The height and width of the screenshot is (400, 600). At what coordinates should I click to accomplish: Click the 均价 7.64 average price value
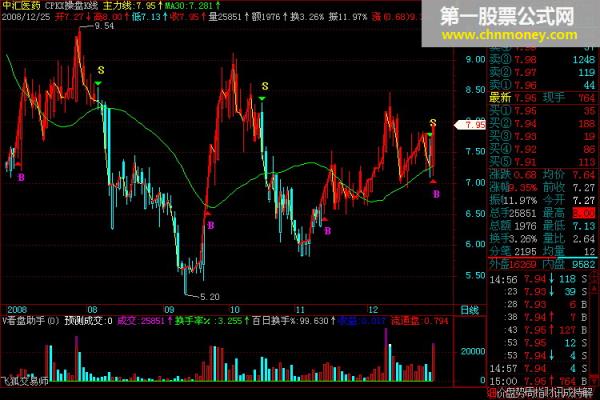[x=569, y=175]
